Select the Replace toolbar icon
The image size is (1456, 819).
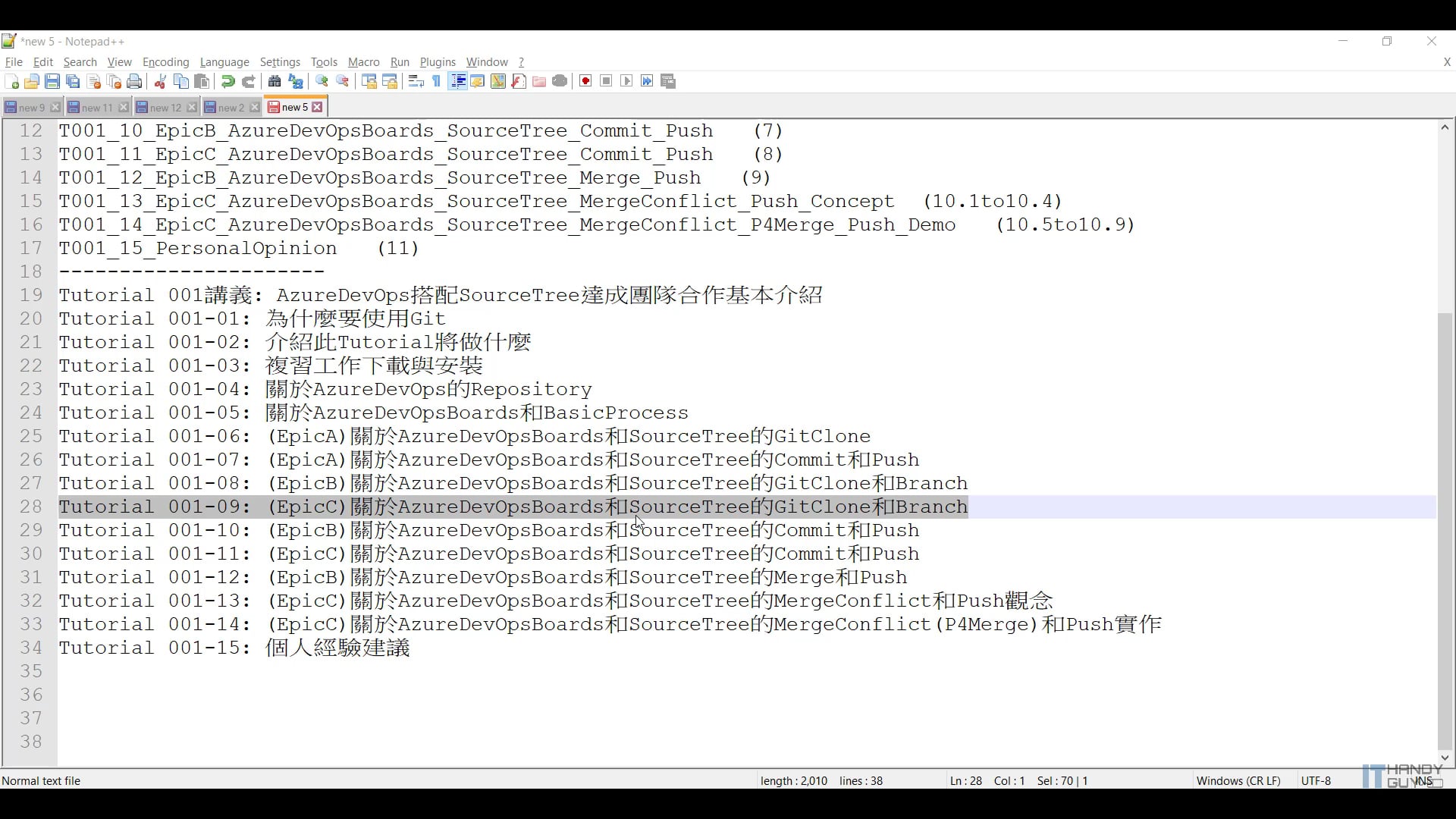click(x=295, y=81)
